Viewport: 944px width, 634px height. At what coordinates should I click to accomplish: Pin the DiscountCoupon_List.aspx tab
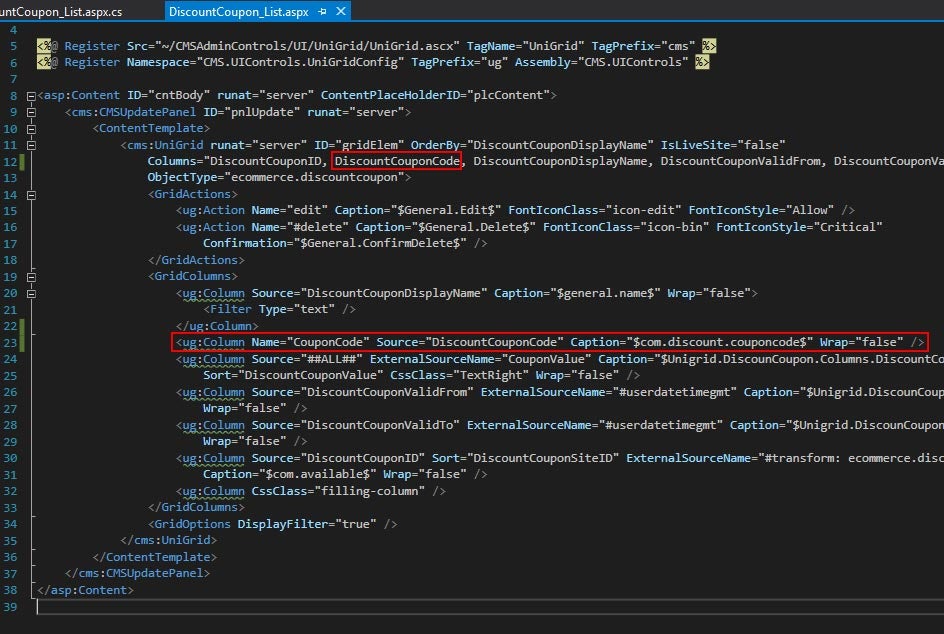[x=322, y=13]
